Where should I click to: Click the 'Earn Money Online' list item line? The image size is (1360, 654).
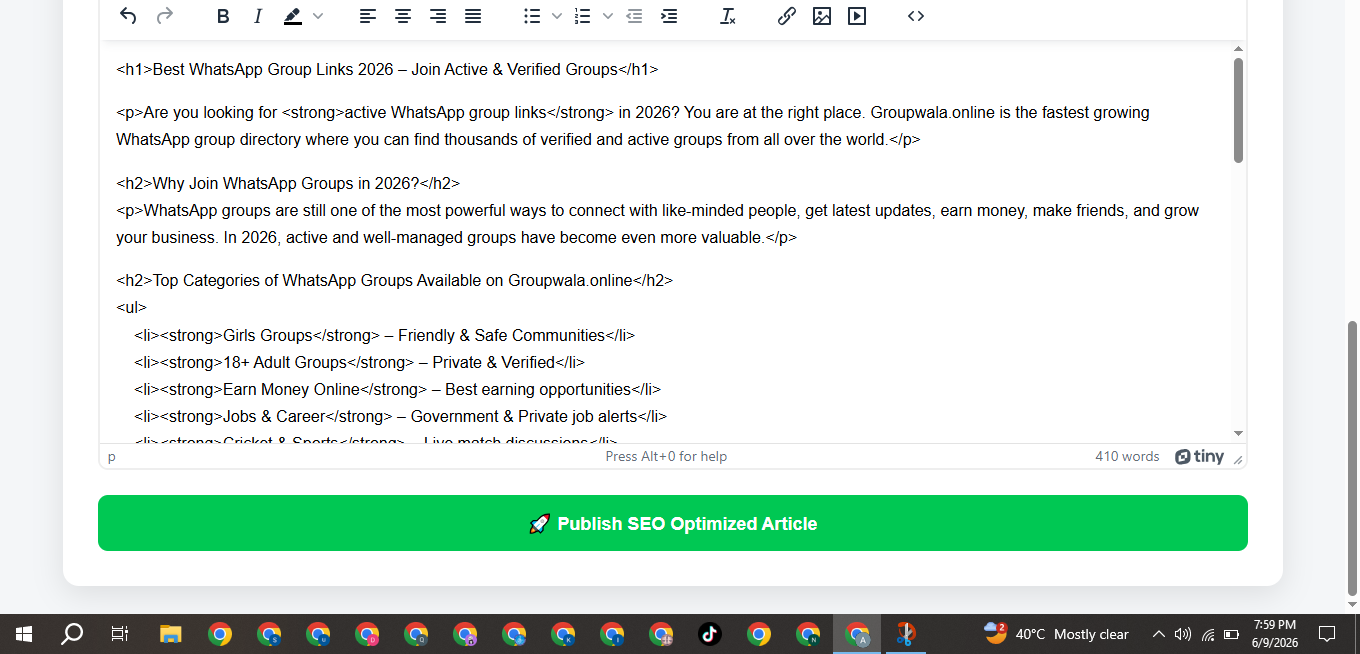click(398, 389)
